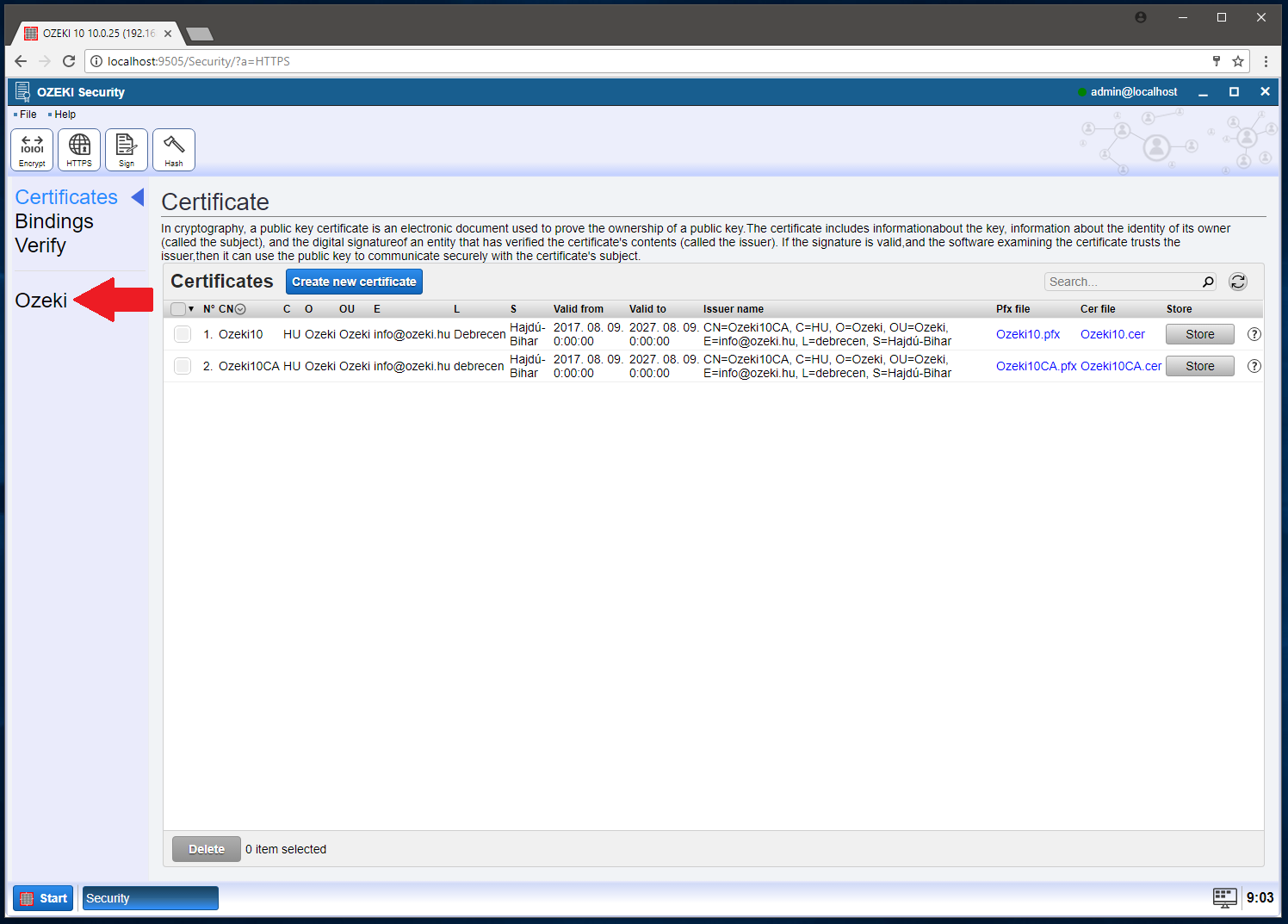Click the search magnifier icon
The width and height of the screenshot is (1288, 924).
(x=1208, y=282)
